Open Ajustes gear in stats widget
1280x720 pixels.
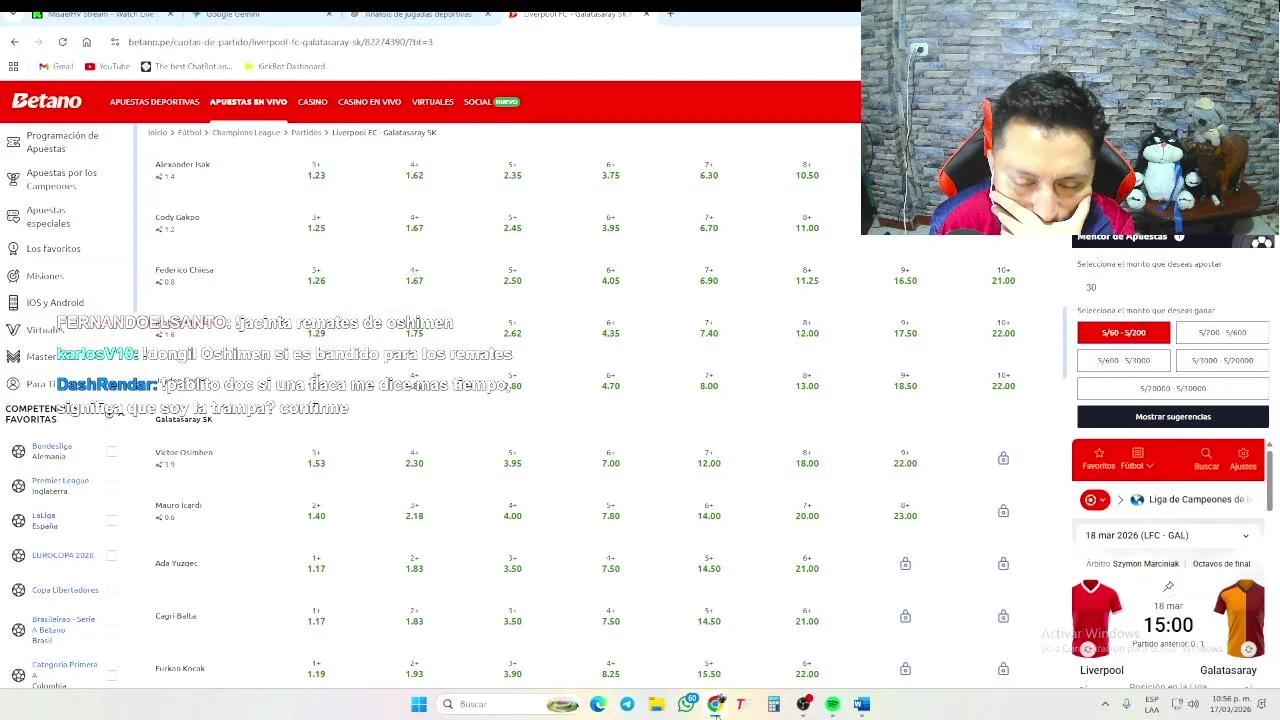(1243, 453)
